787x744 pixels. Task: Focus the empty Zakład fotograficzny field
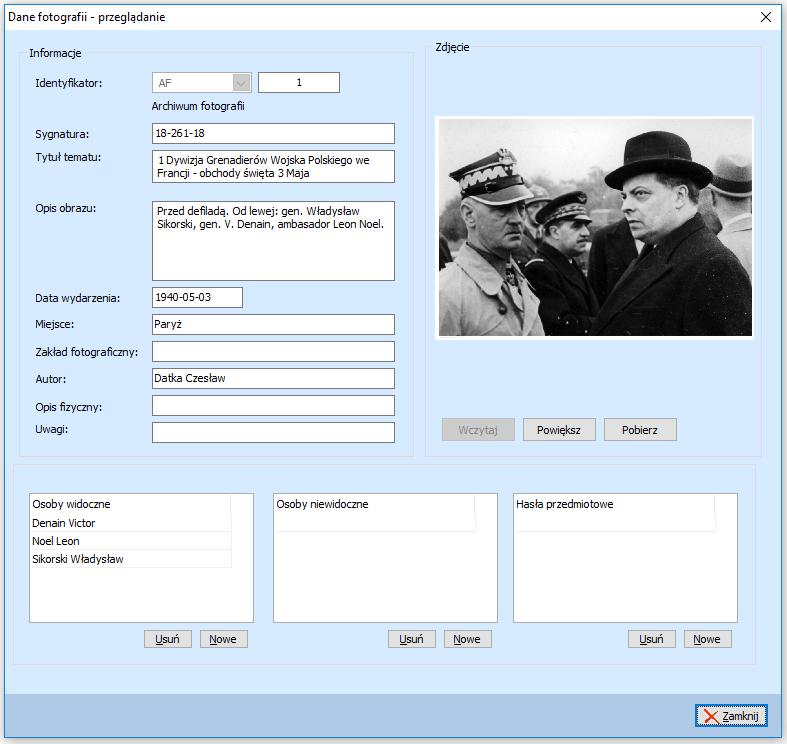point(273,351)
